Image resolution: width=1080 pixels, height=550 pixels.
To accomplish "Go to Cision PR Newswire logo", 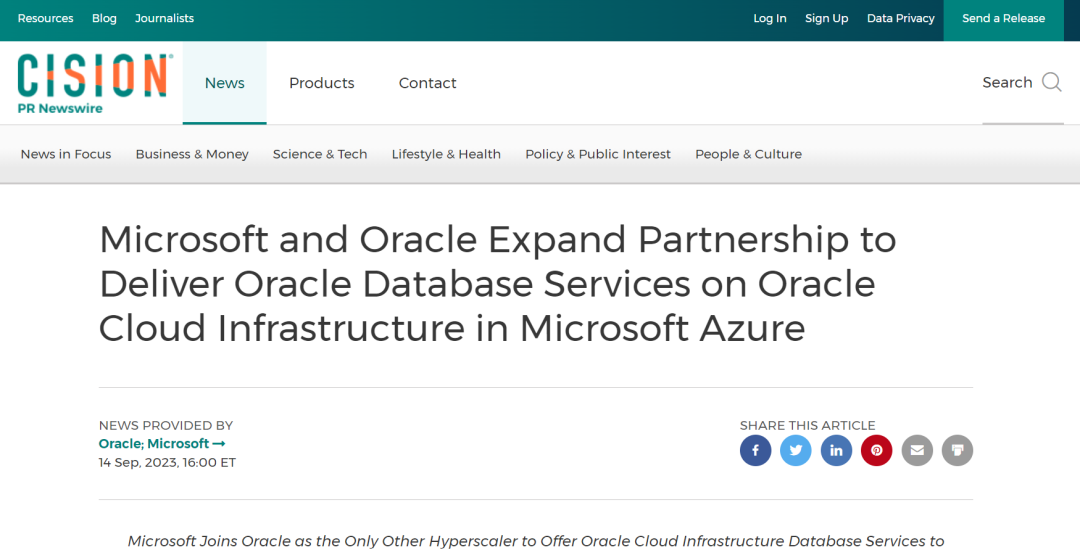I will coord(95,83).
